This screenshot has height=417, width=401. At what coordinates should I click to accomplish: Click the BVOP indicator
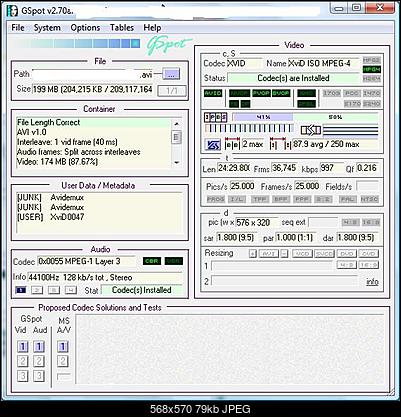(281, 93)
